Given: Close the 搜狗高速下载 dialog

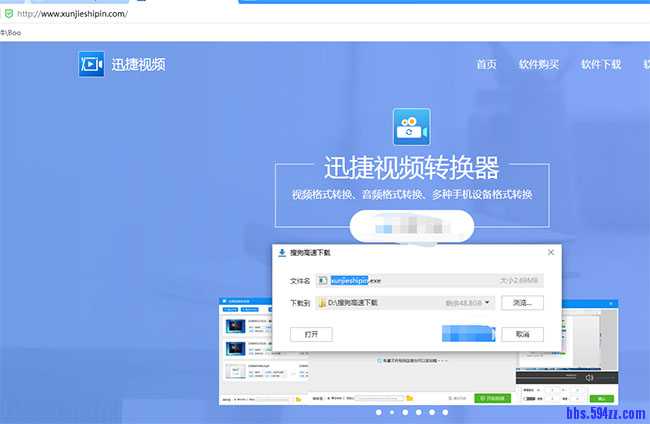Looking at the screenshot, I should 551,254.
